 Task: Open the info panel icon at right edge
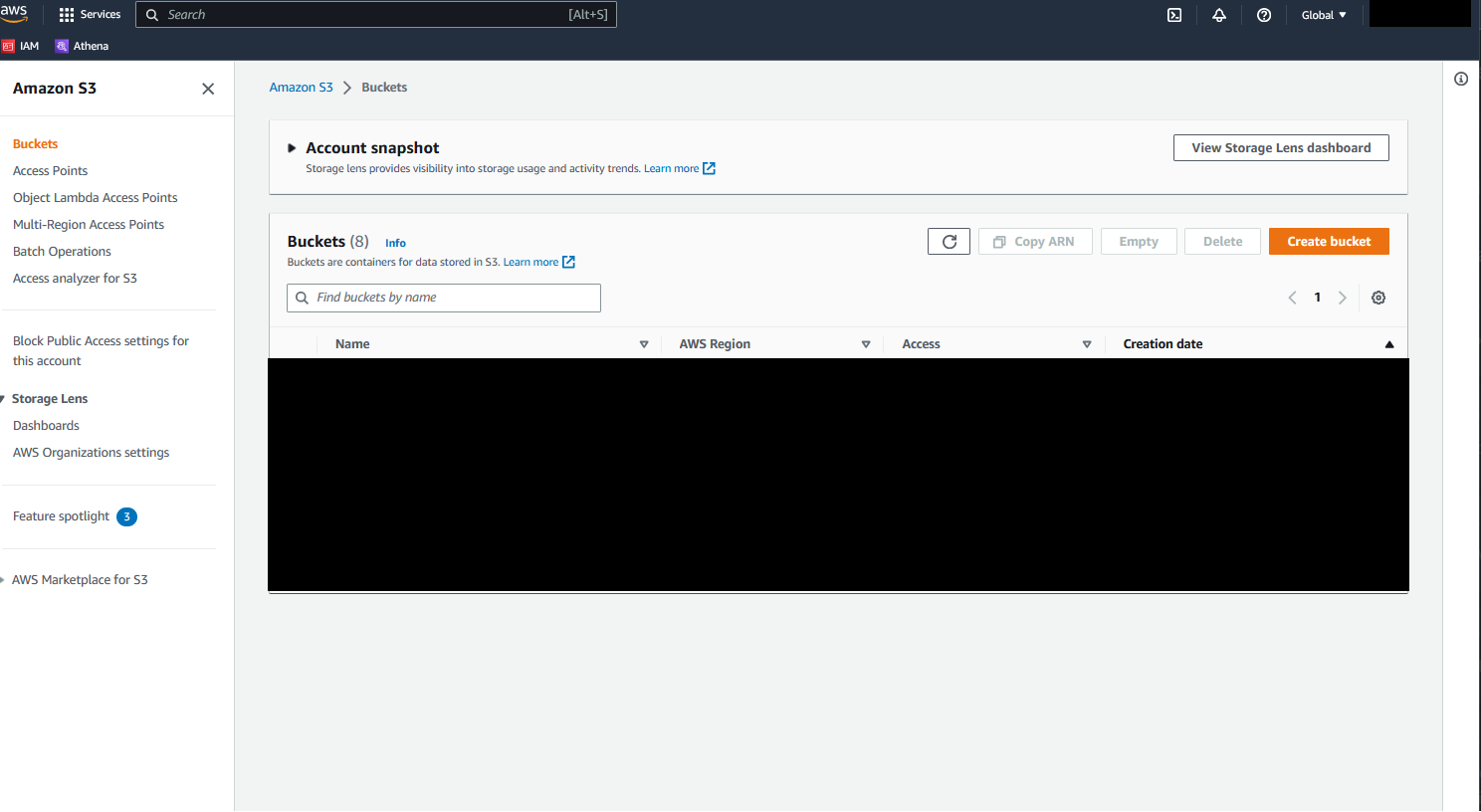click(x=1461, y=79)
